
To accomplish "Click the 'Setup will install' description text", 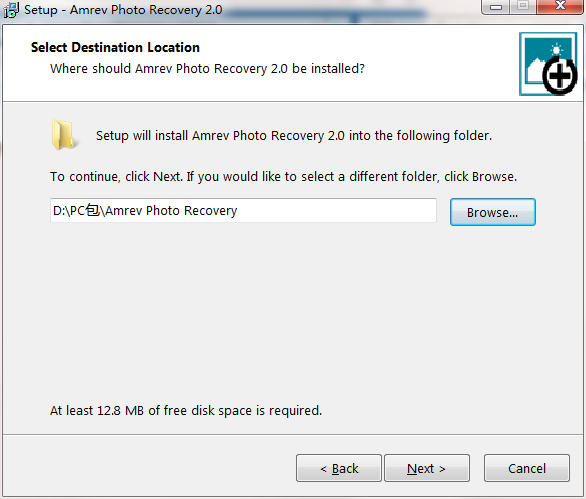I will (x=294, y=135).
